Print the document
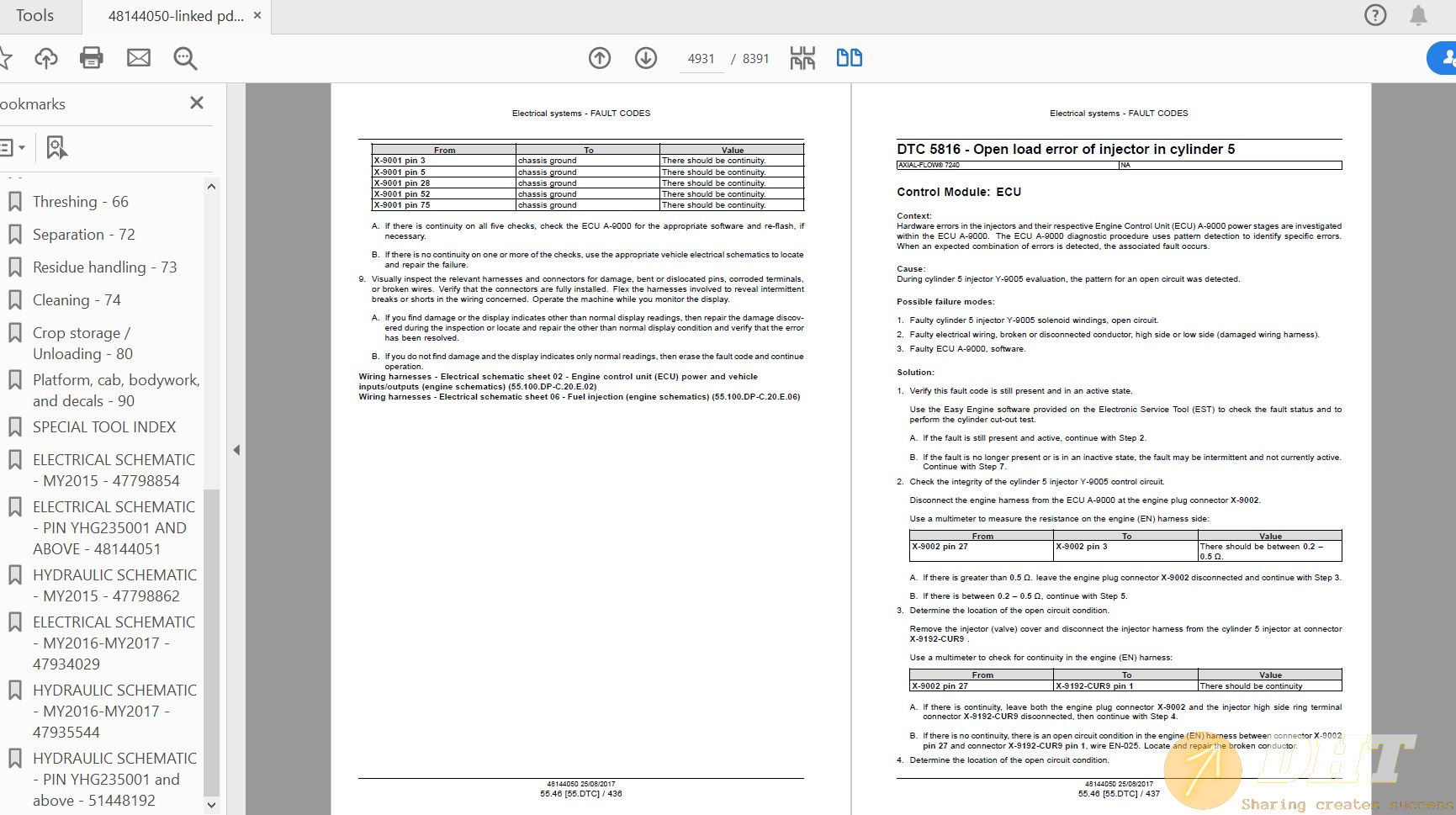Screen dimensions: 1456x815 pos(91,58)
